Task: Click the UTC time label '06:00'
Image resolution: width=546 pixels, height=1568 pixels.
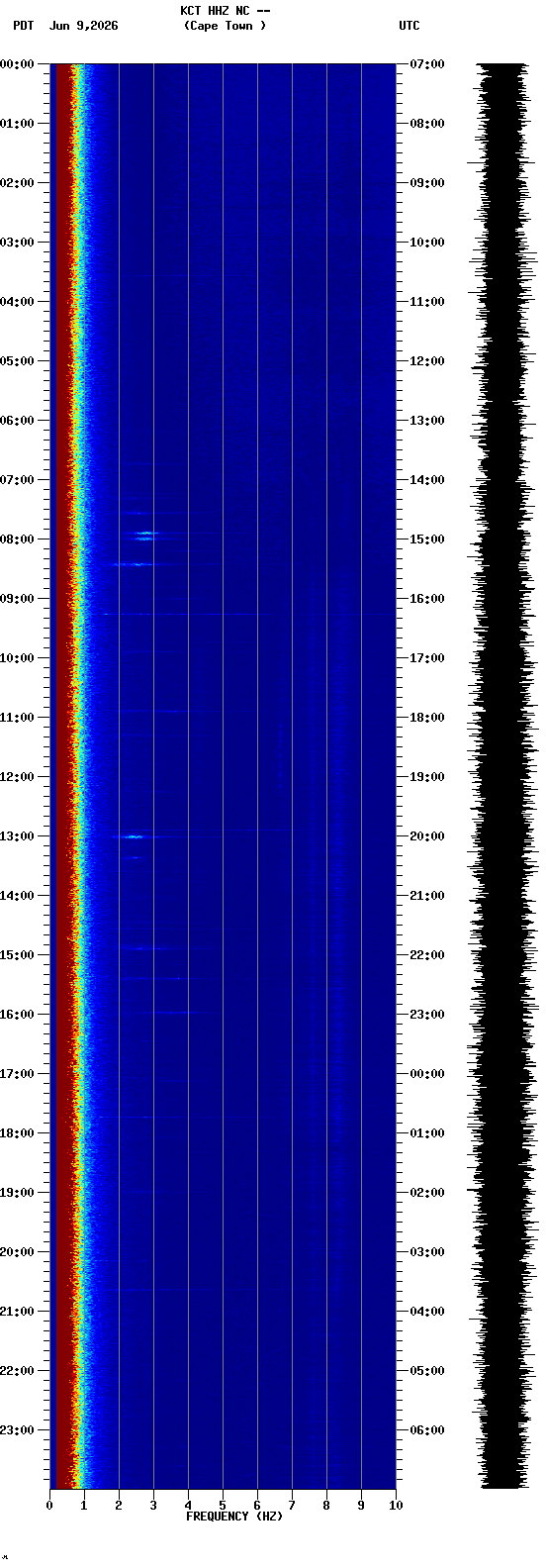Action: coord(427,1430)
